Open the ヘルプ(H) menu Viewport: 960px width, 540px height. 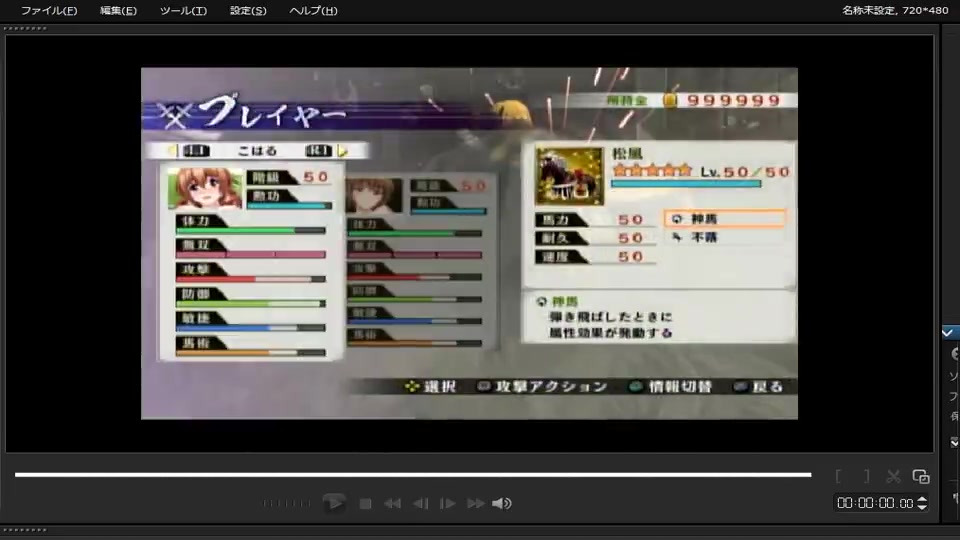[x=313, y=10]
